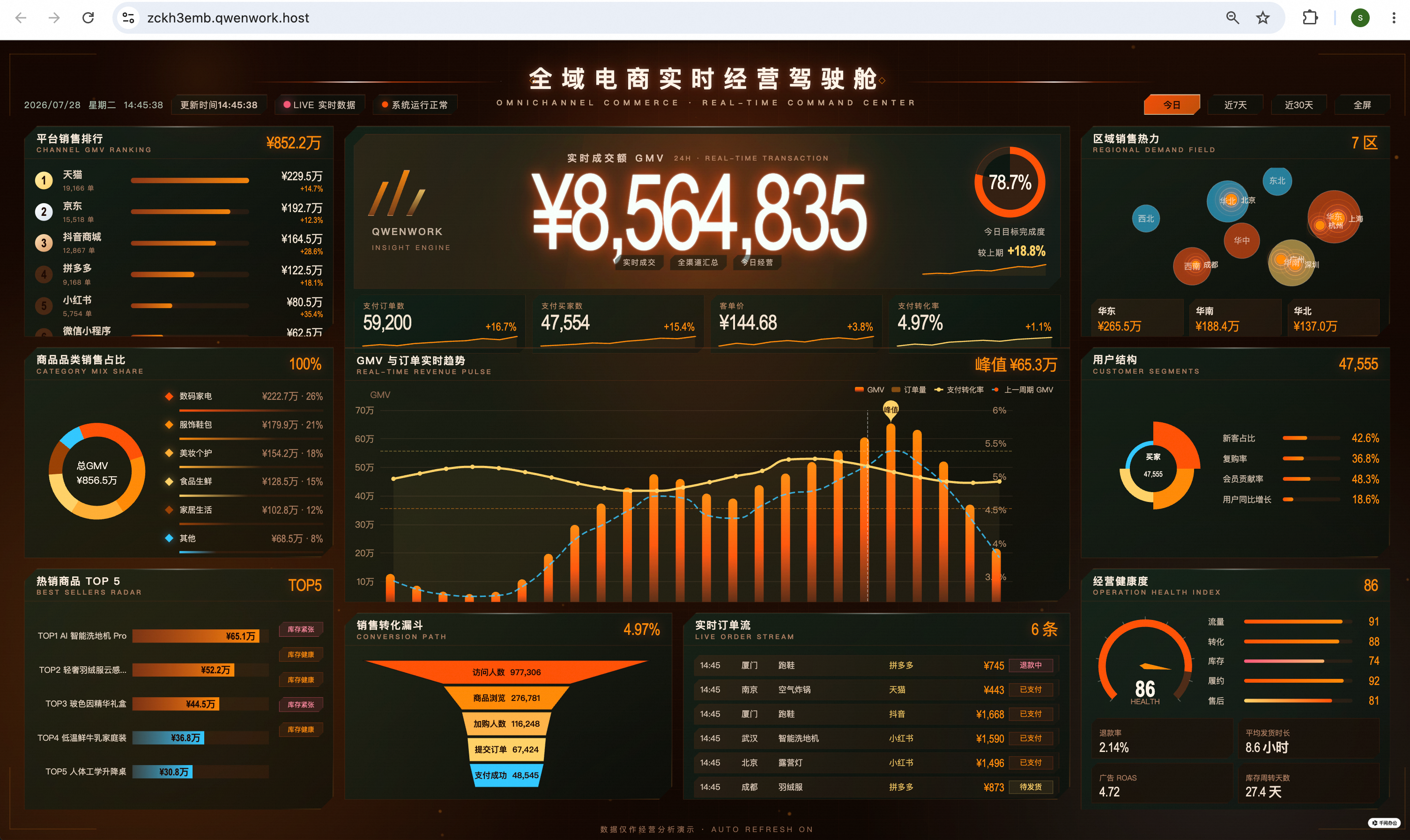Select the 全渠道汇总 chip under GMV

pyautogui.click(x=698, y=262)
